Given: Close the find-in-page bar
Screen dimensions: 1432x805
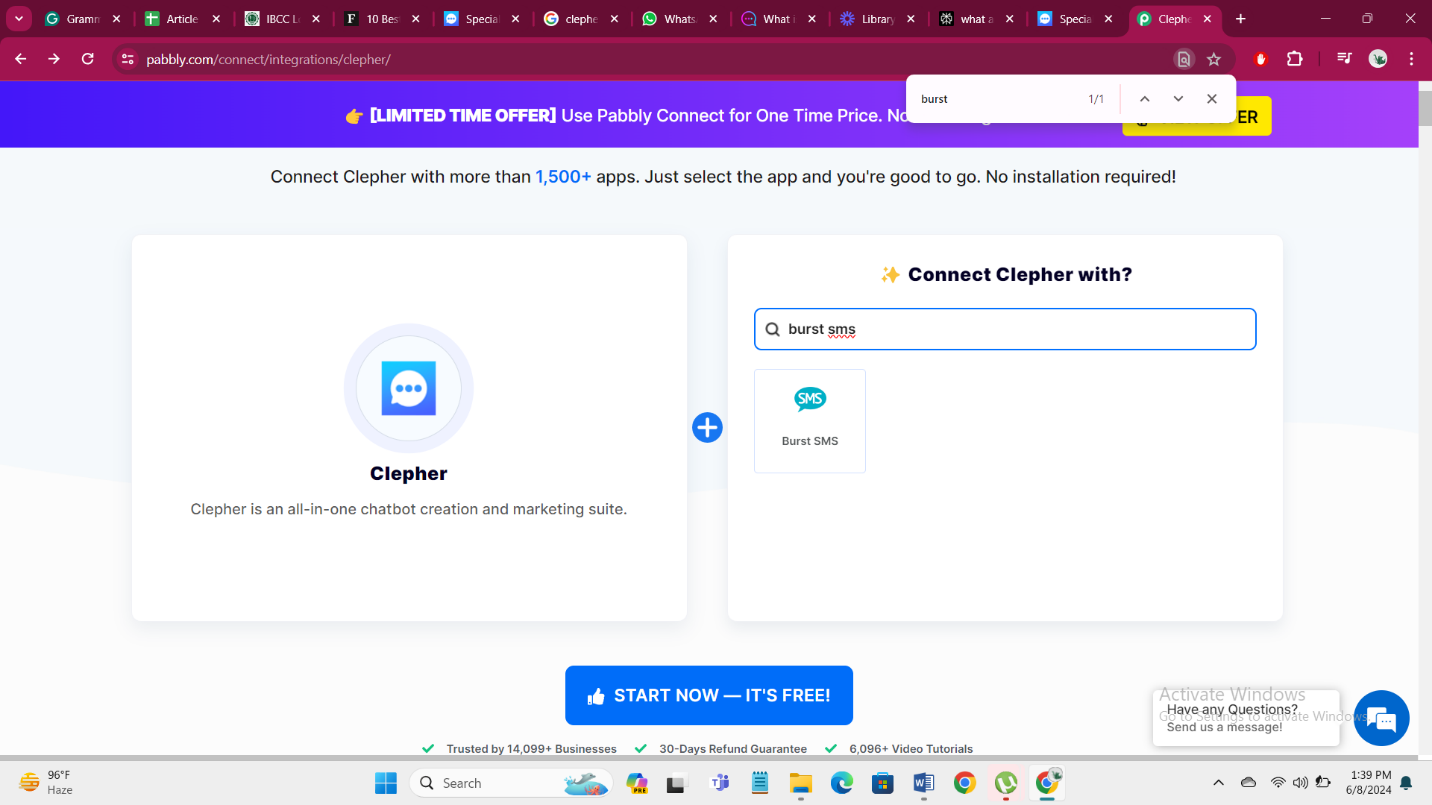Looking at the screenshot, I should [x=1212, y=99].
